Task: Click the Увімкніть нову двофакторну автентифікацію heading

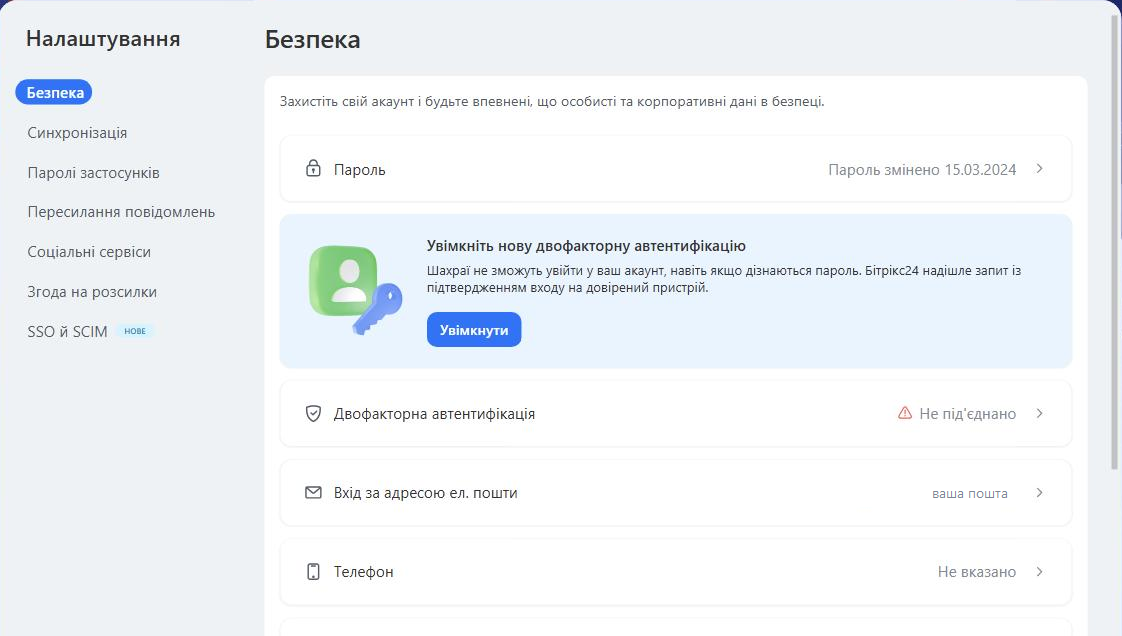Action: click(586, 245)
